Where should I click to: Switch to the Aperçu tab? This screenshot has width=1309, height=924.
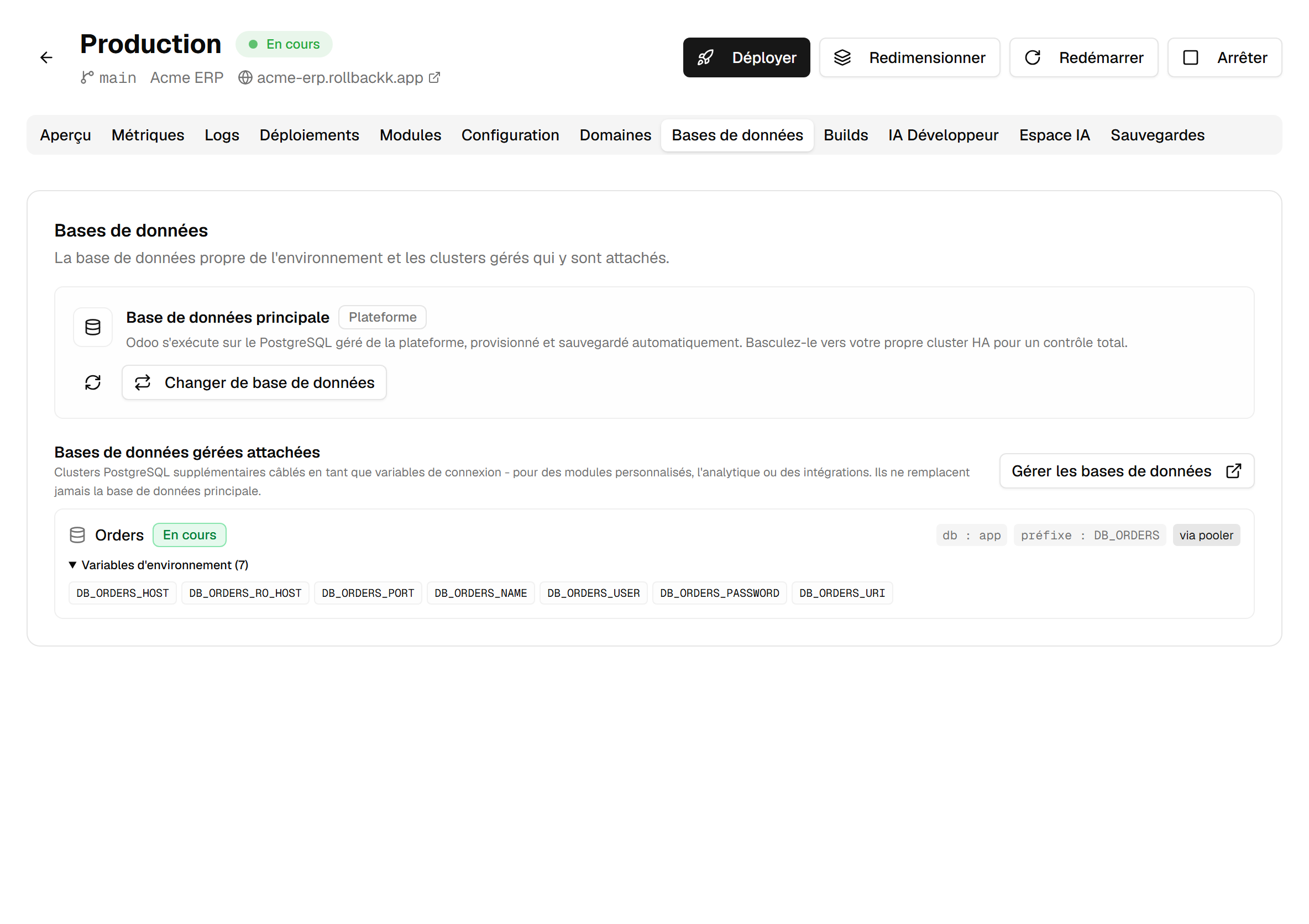66,135
